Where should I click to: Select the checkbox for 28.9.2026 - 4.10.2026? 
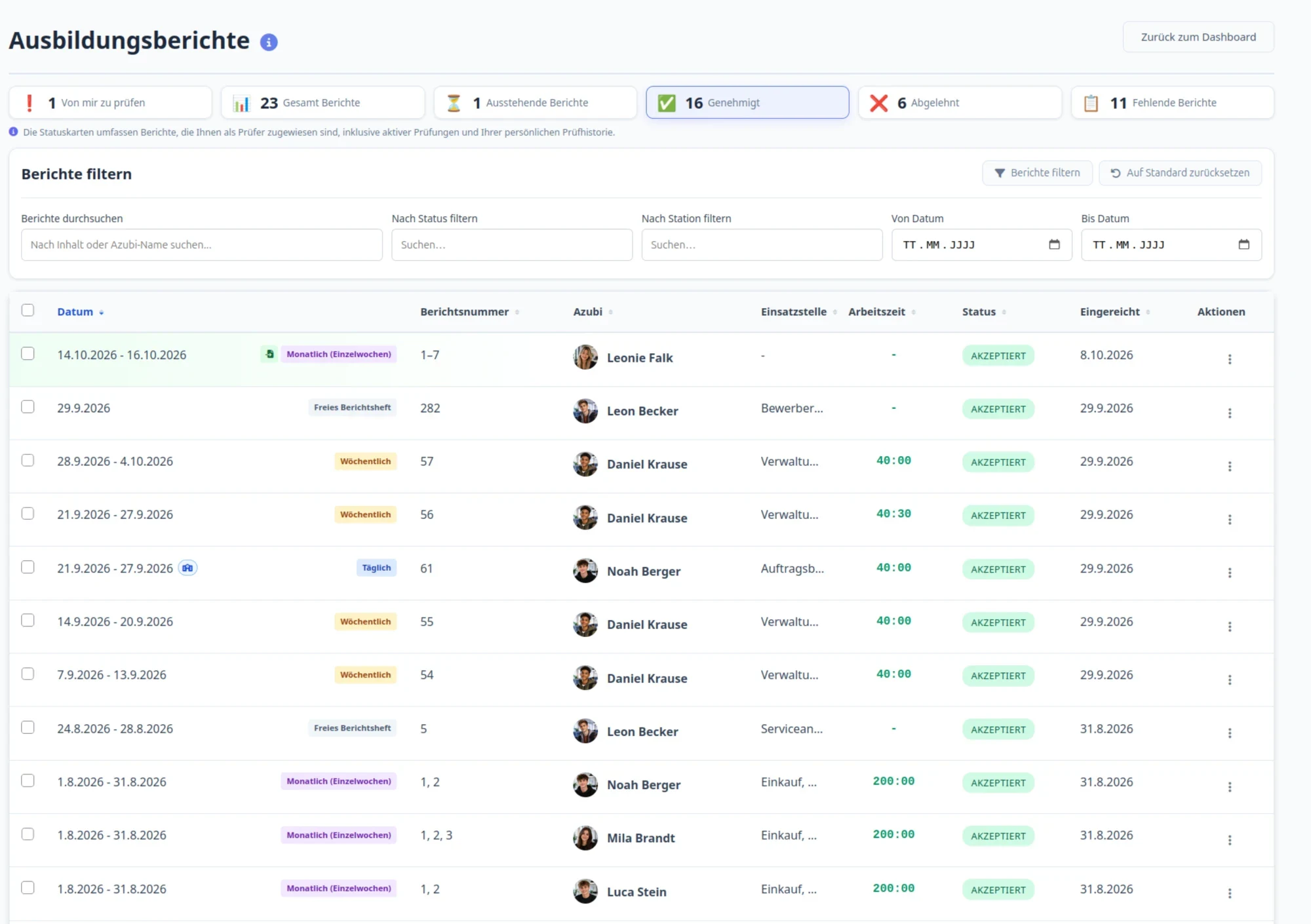(28, 460)
